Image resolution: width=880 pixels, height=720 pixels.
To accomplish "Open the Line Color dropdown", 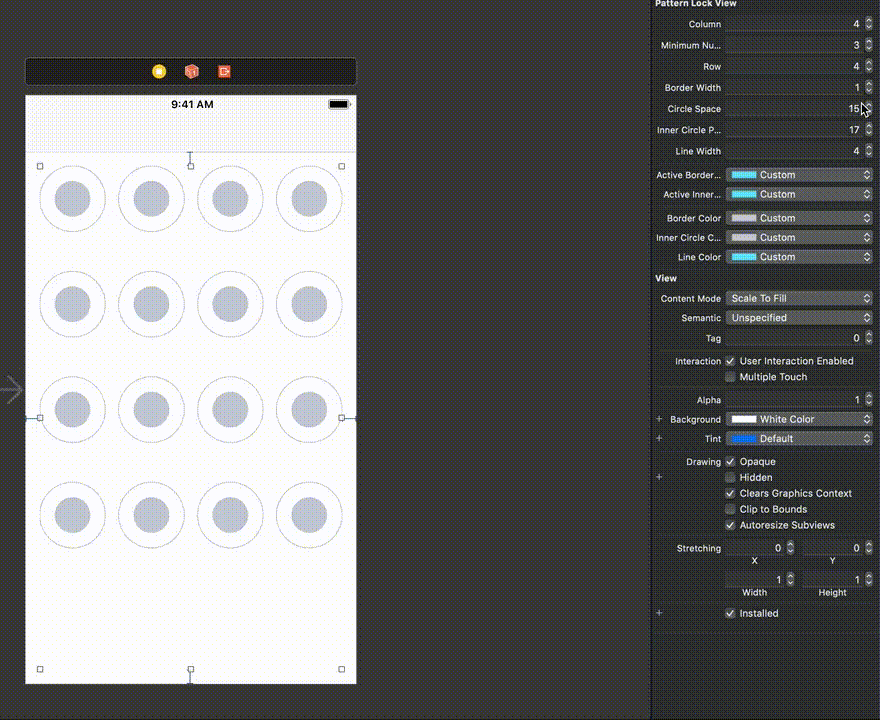I will click(799, 257).
